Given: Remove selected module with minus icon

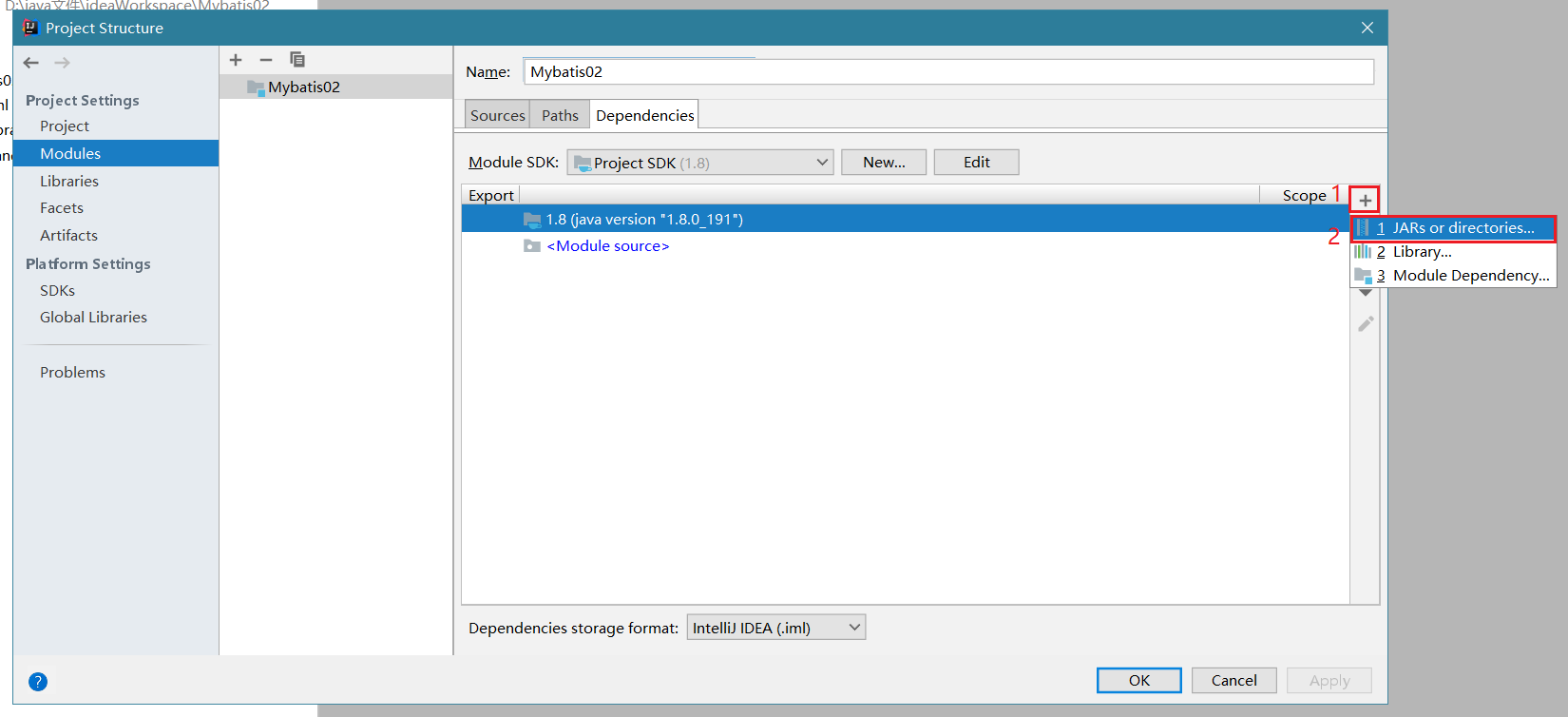Looking at the screenshot, I should pyautogui.click(x=266, y=60).
